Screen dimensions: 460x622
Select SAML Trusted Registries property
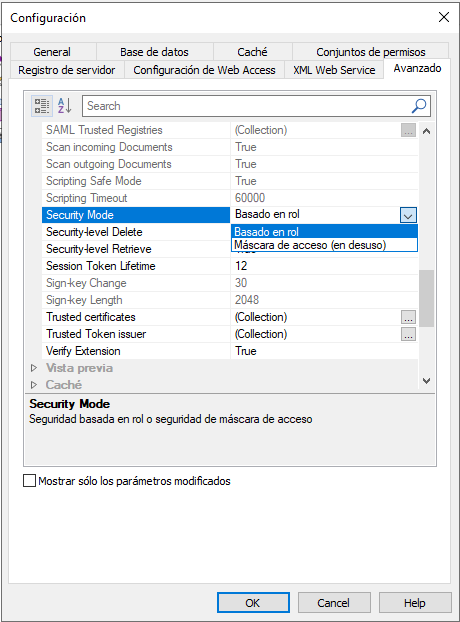coord(136,130)
